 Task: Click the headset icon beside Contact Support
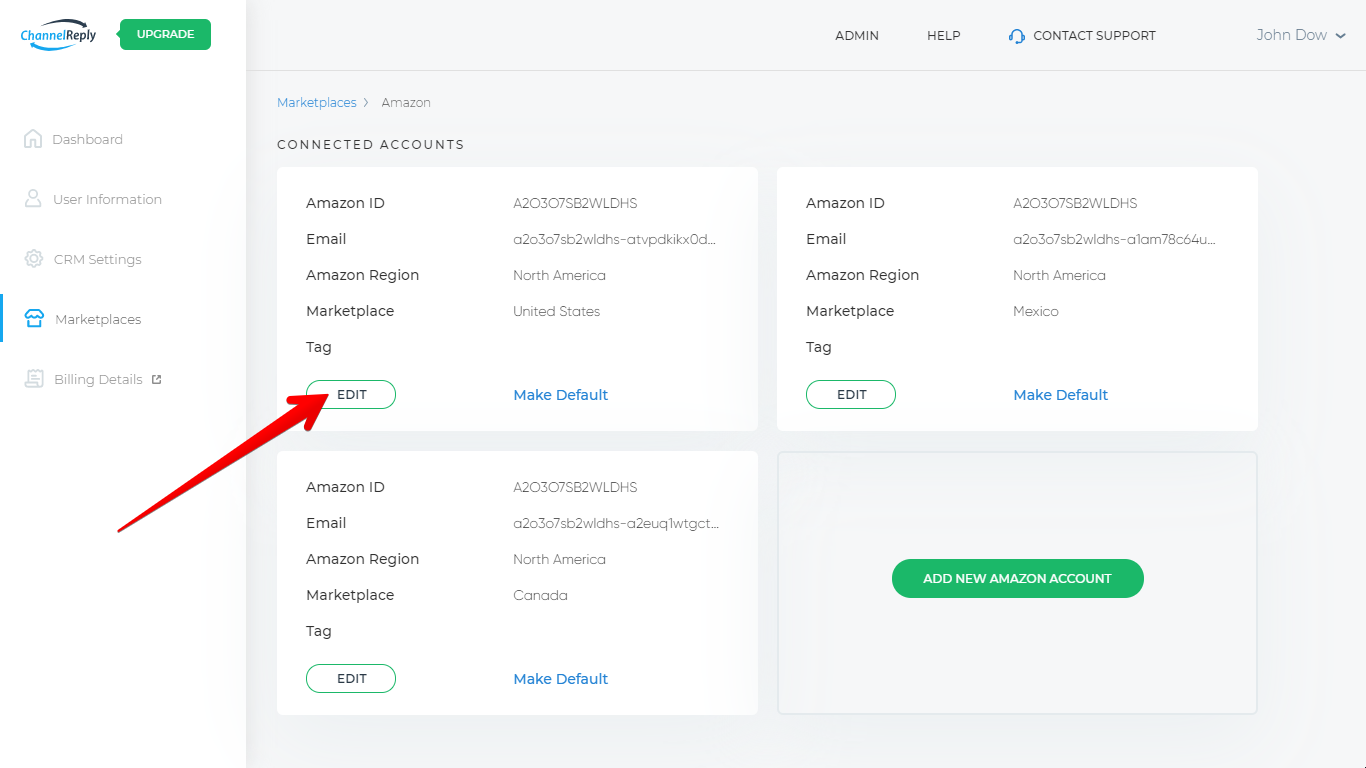1017,36
